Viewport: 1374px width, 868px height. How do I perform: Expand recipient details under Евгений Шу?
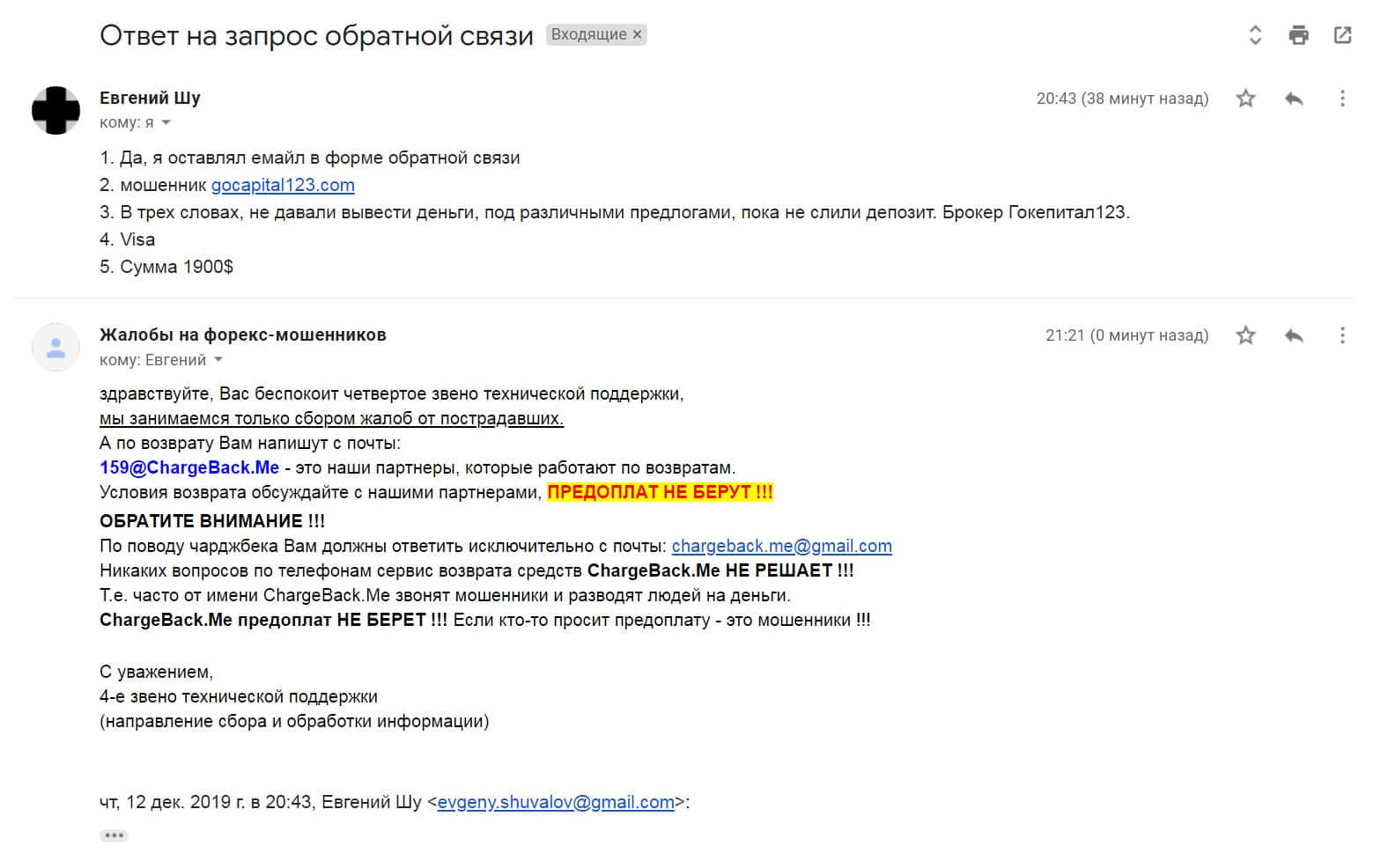[166, 123]
